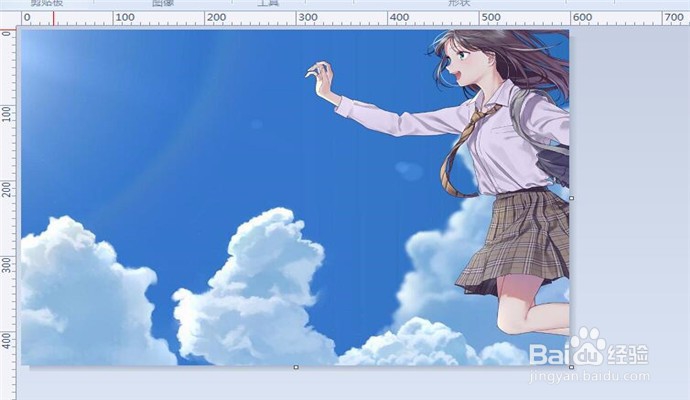This screenshot has width=690, height=400.
Task: Click the 400 mark on horizontal ruler
Action: coord(400,18)
